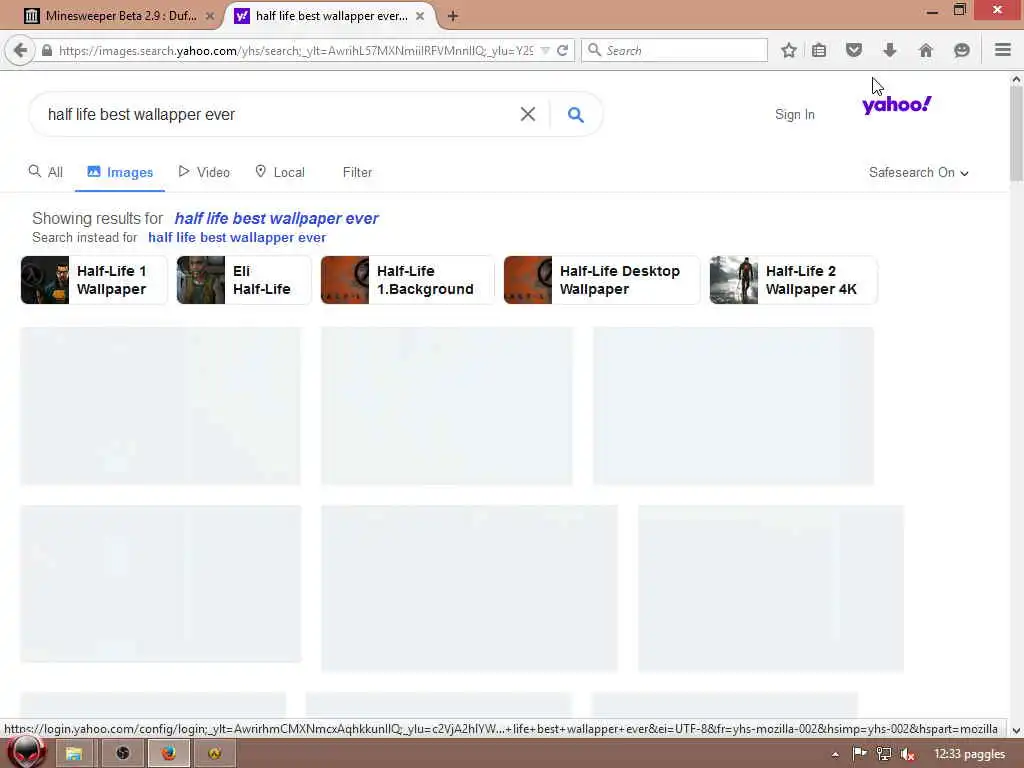Click the Sign In link
The width and height of the screenshot is (1024, 768).
coord(795,115)
